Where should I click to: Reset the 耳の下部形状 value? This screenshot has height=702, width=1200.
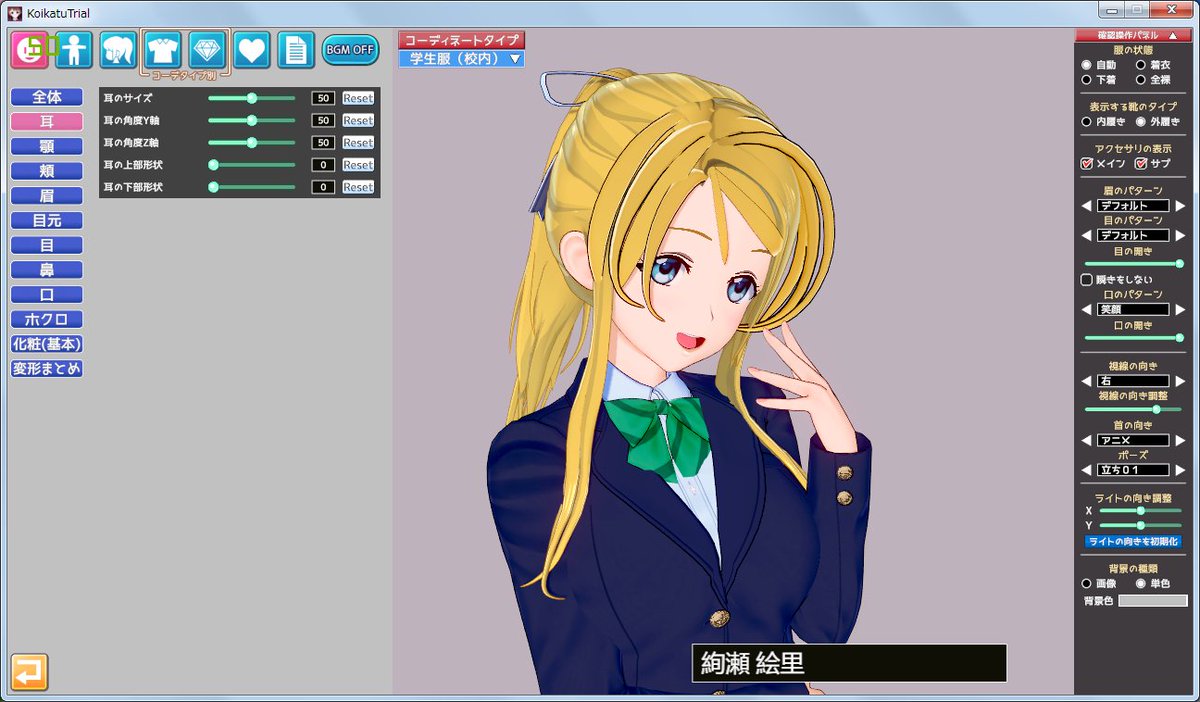click(358, 187)
